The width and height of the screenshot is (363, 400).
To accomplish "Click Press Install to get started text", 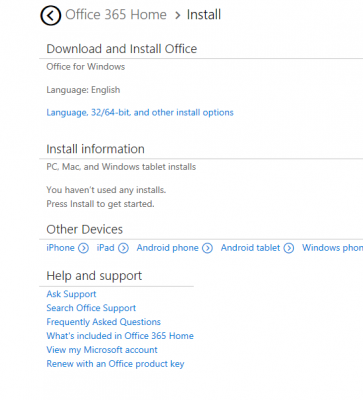I will 100,204.
